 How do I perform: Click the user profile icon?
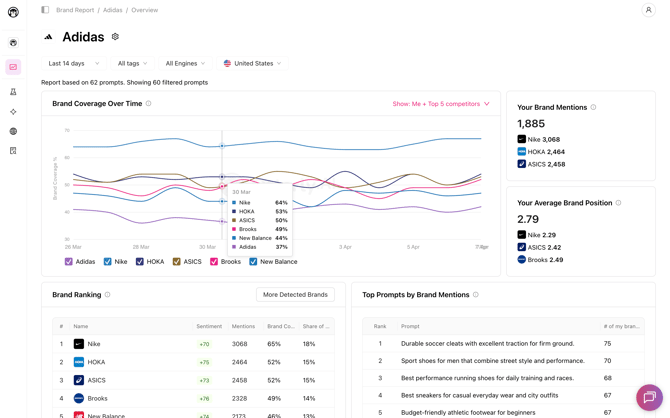648,10
